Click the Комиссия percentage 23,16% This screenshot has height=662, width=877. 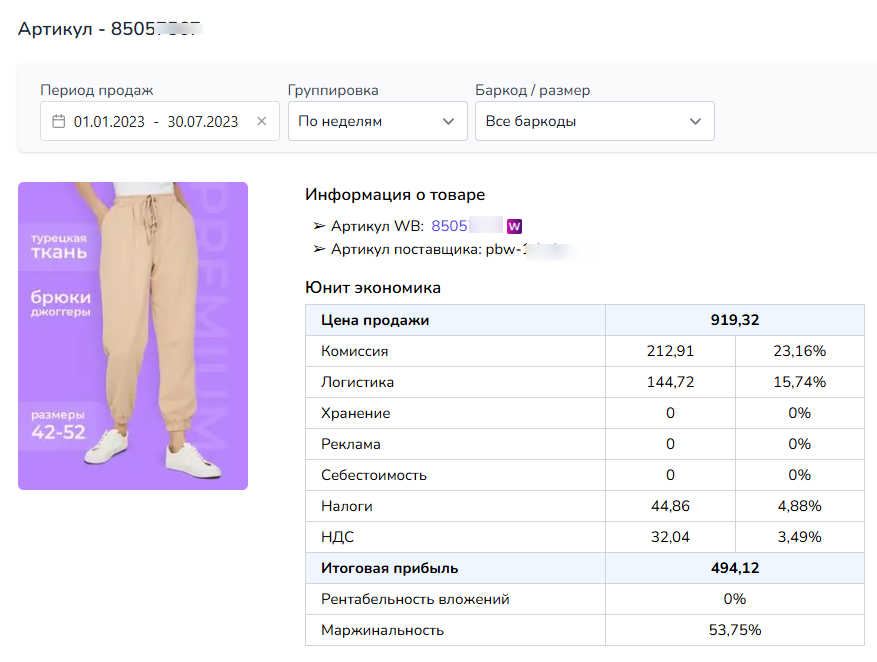[799, 351]
